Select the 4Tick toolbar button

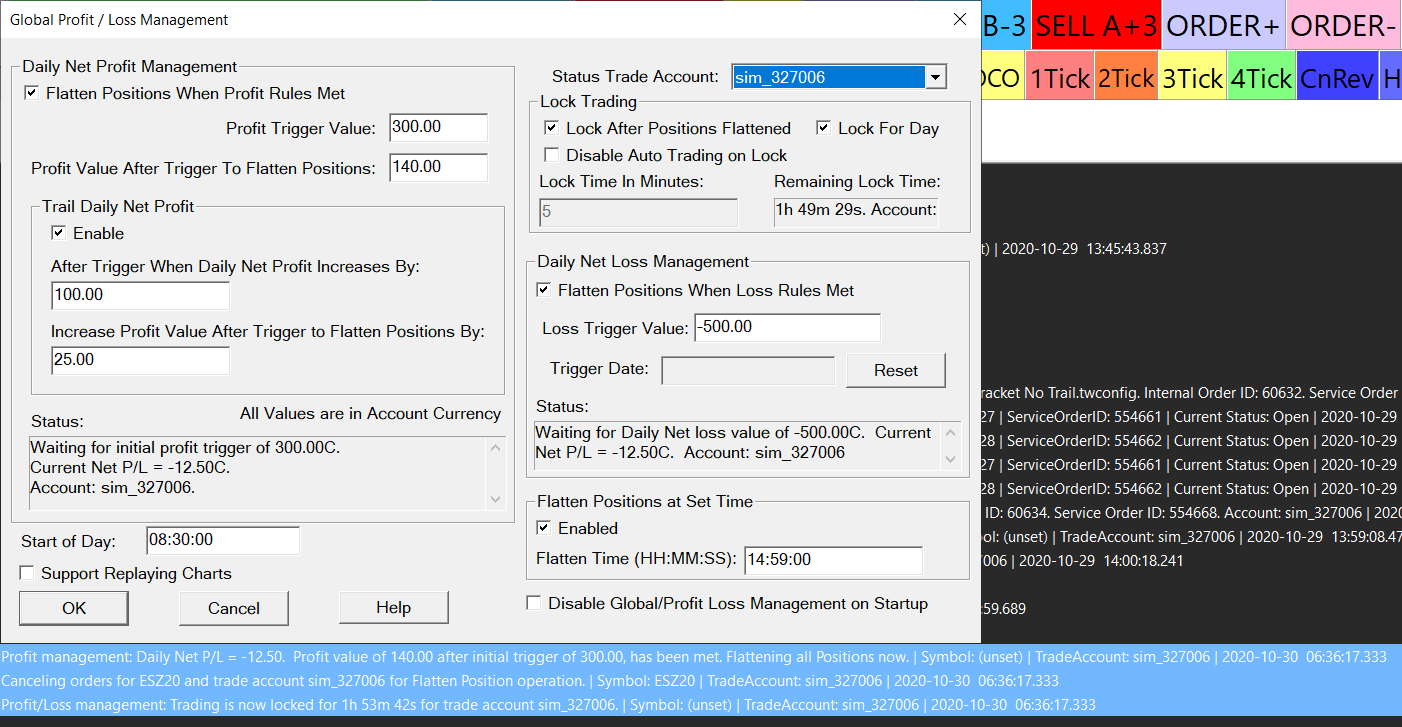[1261, 78]
